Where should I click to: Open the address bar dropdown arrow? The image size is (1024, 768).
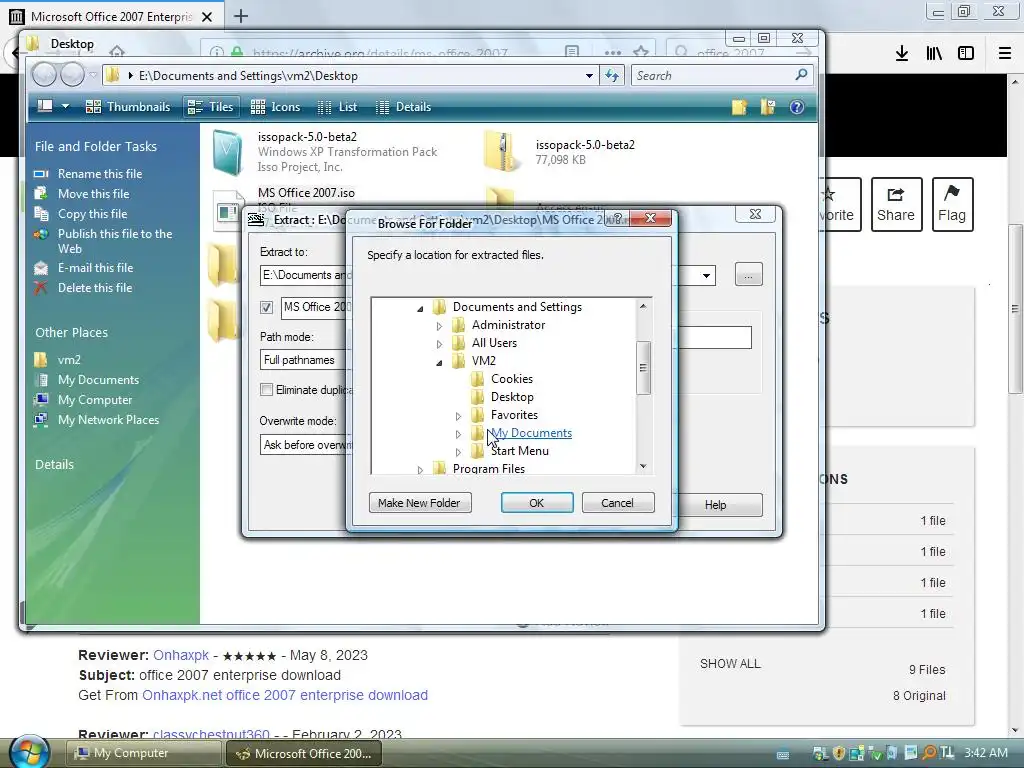point(589,76)
